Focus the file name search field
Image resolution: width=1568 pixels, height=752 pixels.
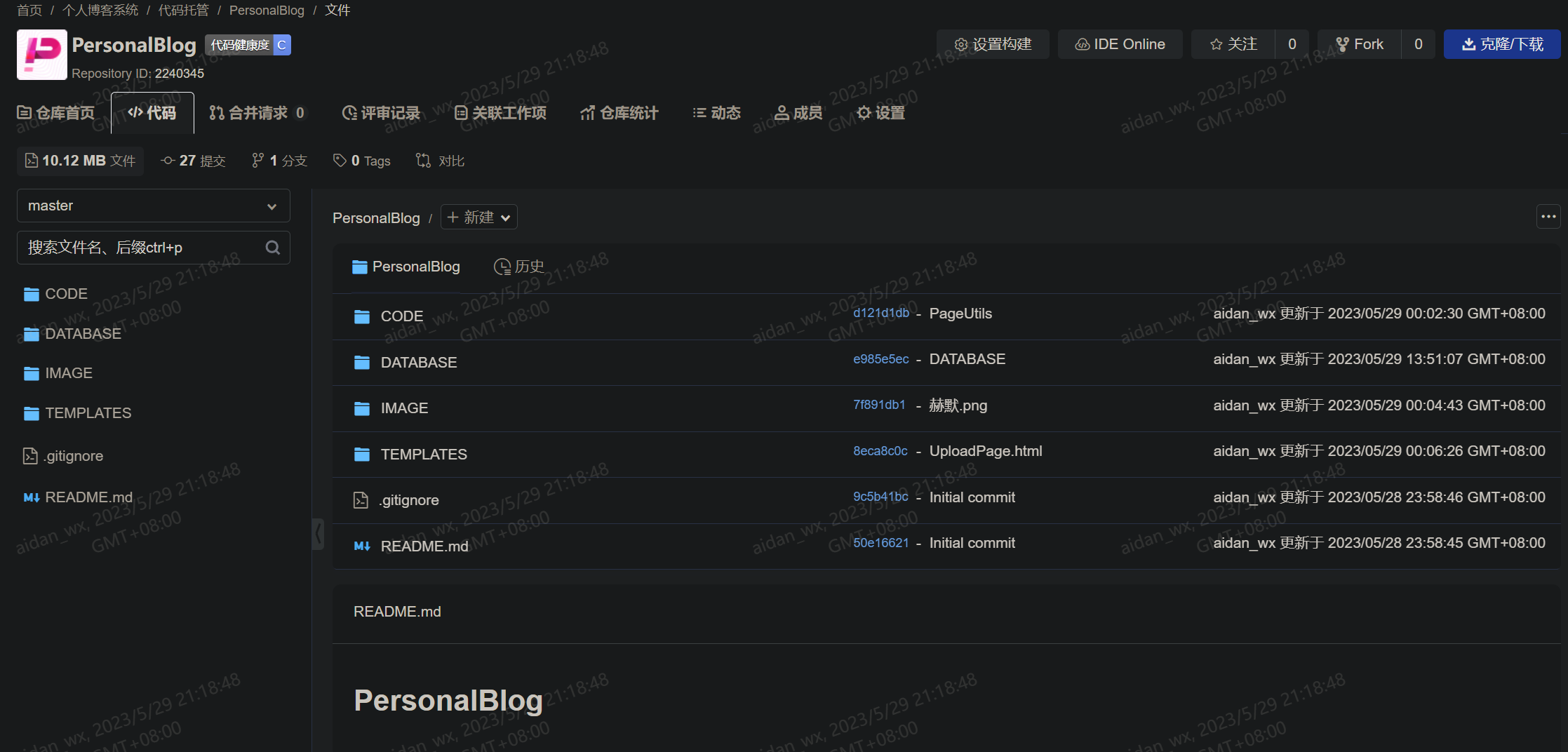[x=153, y=248]
